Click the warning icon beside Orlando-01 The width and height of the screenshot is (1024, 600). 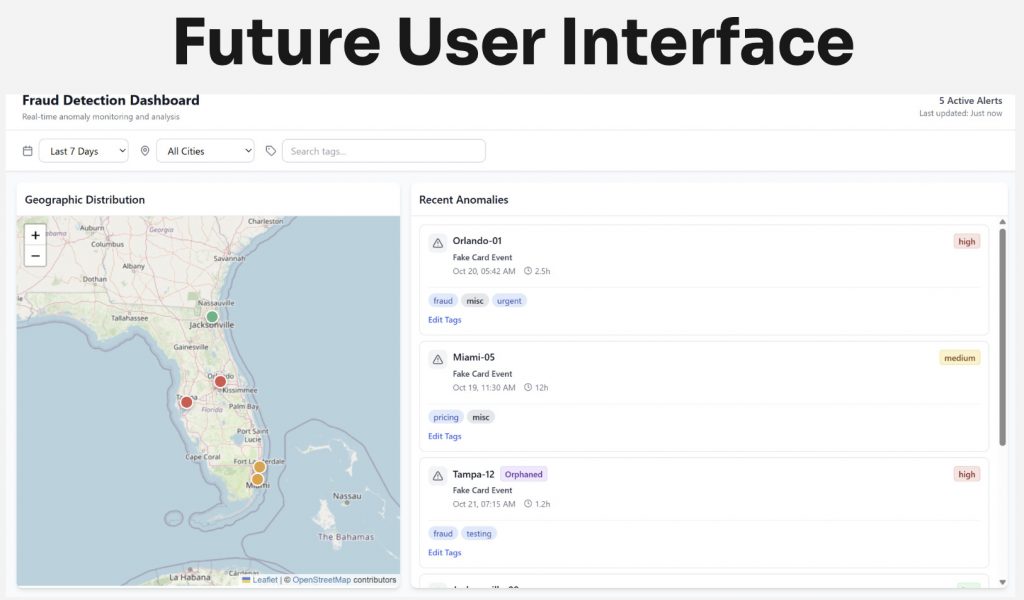click(x=437, y=243)
